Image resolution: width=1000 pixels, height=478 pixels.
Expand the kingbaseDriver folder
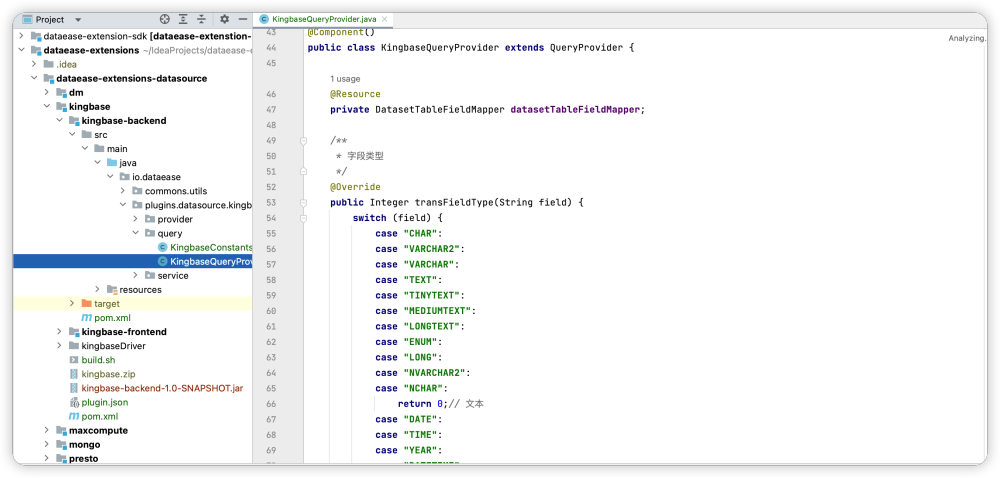pyautogui.click(x=59, y=345)
